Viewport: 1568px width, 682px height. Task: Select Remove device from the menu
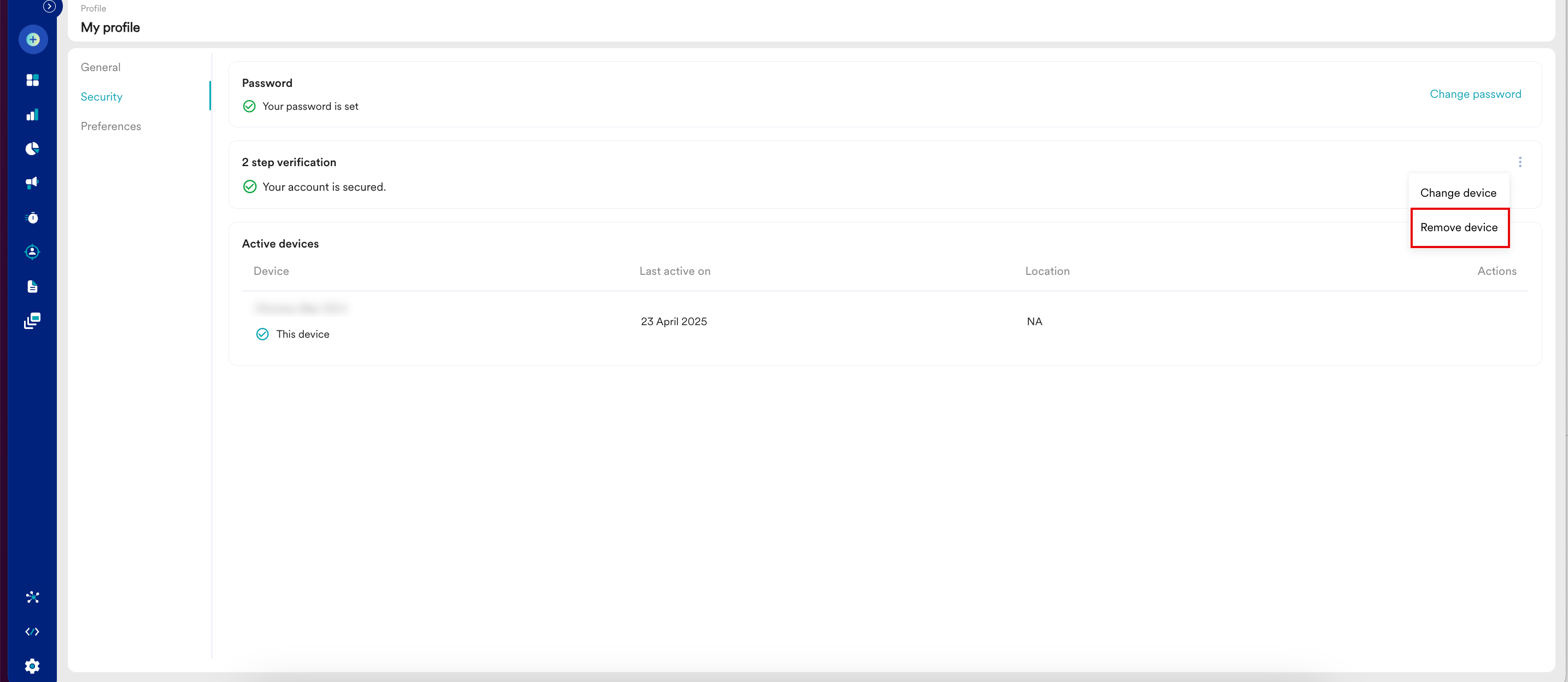point(1459,227)
